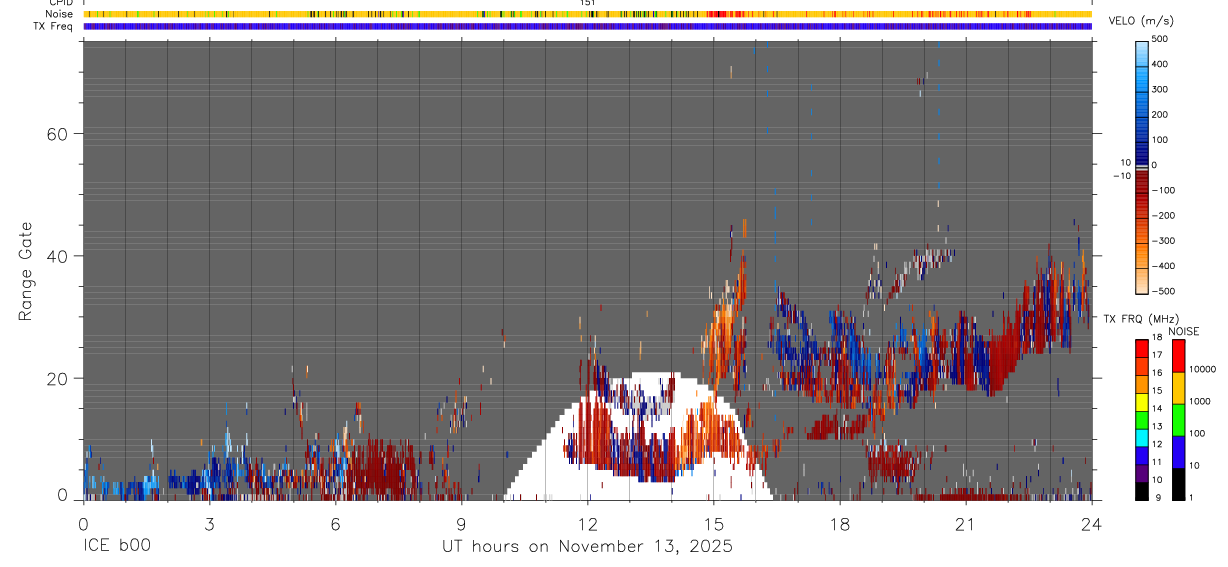Click the red top swatch in NOISE legend

1177,356
